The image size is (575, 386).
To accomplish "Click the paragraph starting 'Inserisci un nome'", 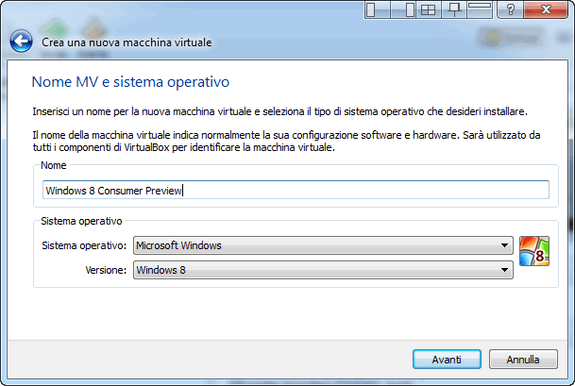I will [x=280, y=111].
